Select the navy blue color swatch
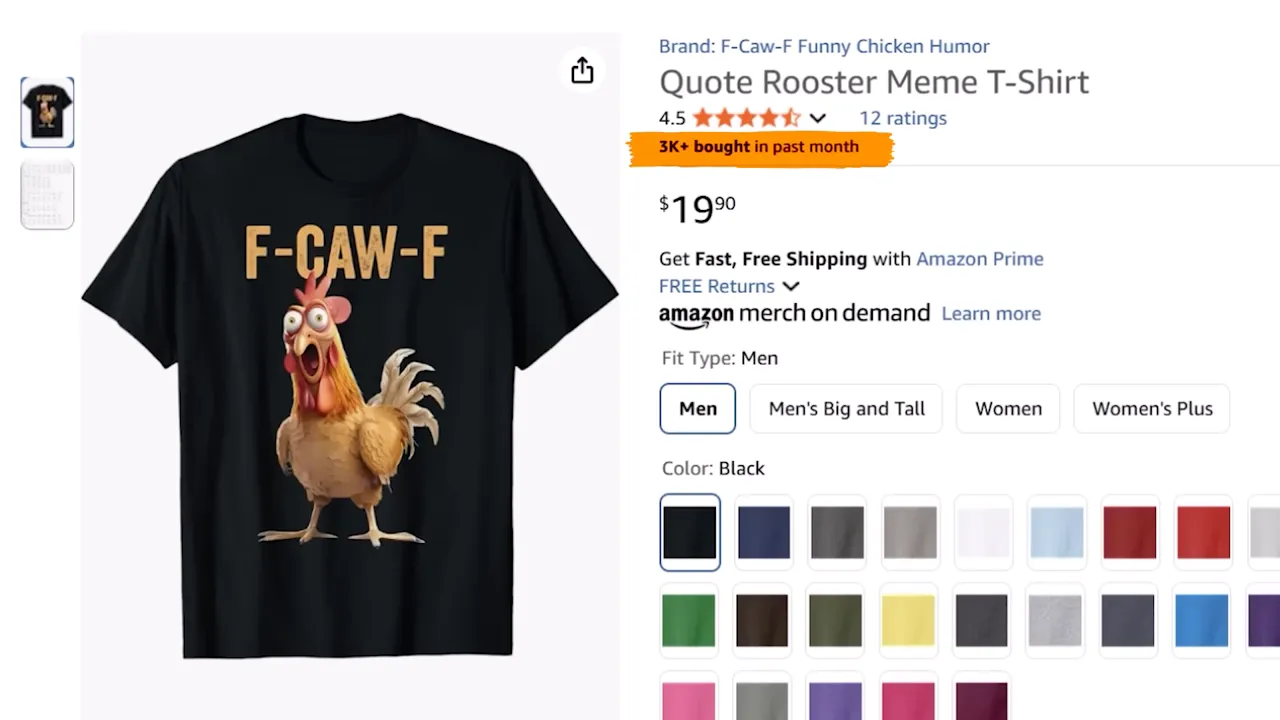Screen dimensions: 1280x720 (x=764, y=532)
